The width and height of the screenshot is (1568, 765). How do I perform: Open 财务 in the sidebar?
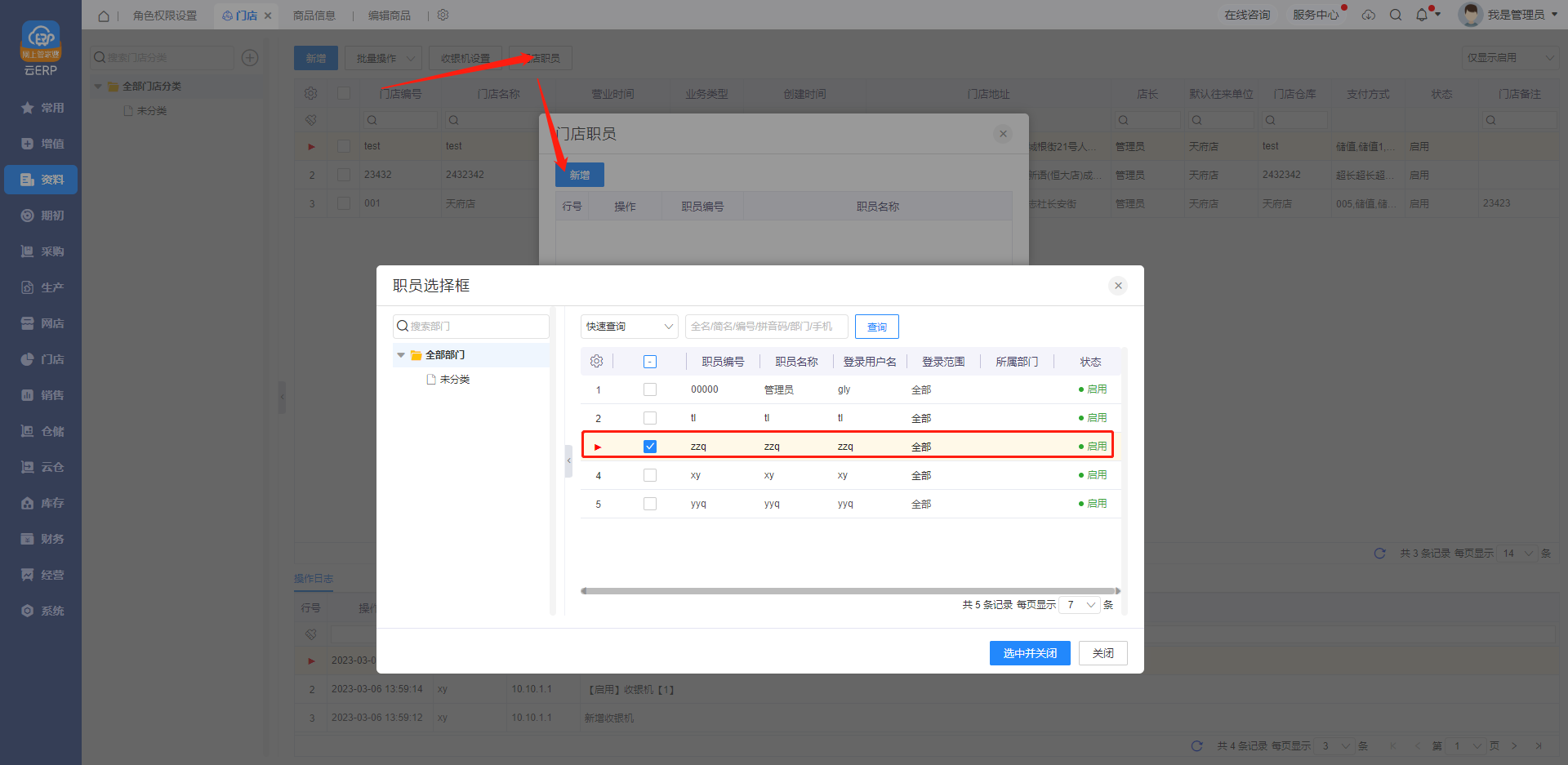(x=41, y=539)
